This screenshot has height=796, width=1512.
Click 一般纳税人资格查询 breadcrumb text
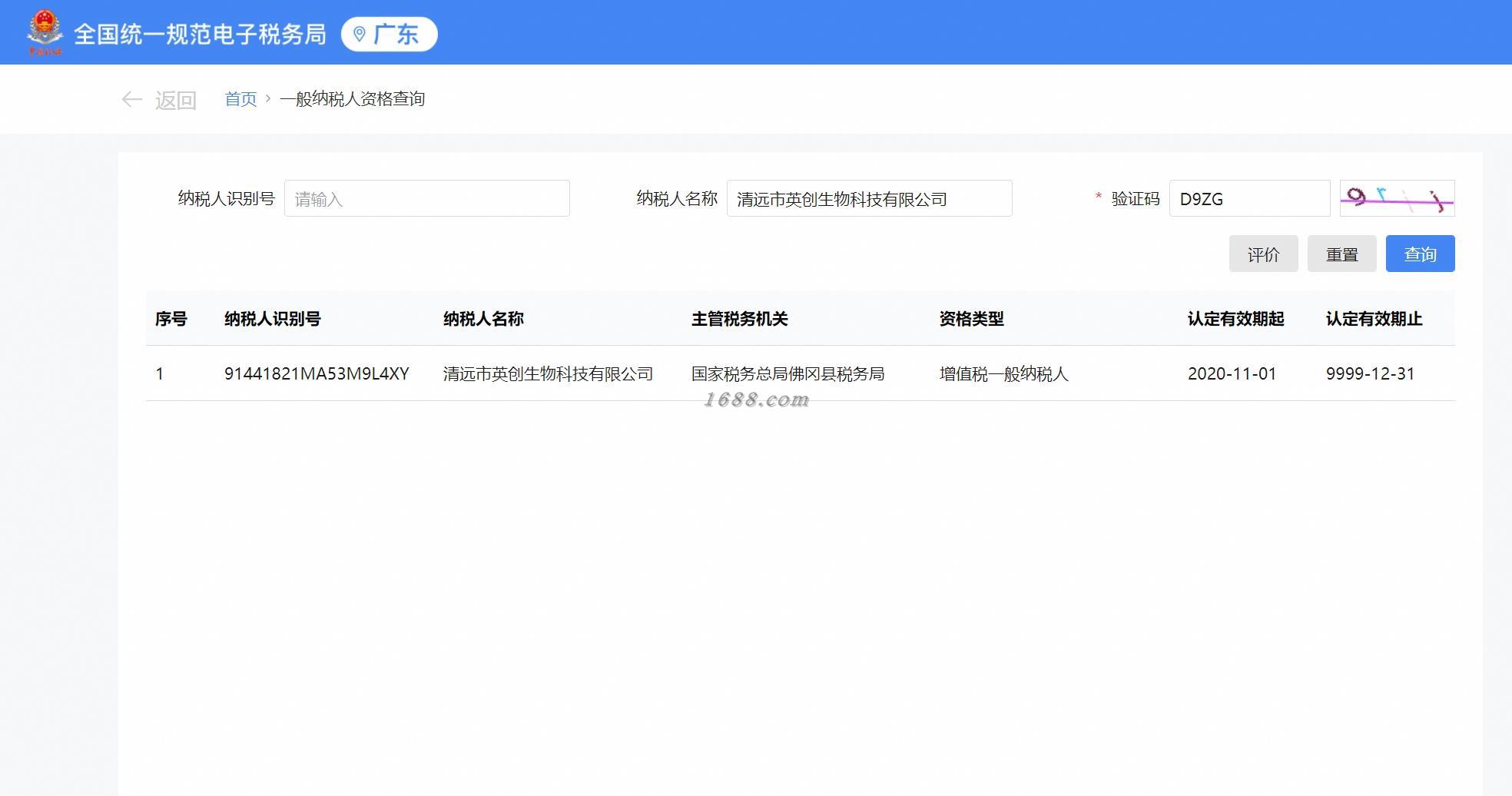tap(352, 99)
